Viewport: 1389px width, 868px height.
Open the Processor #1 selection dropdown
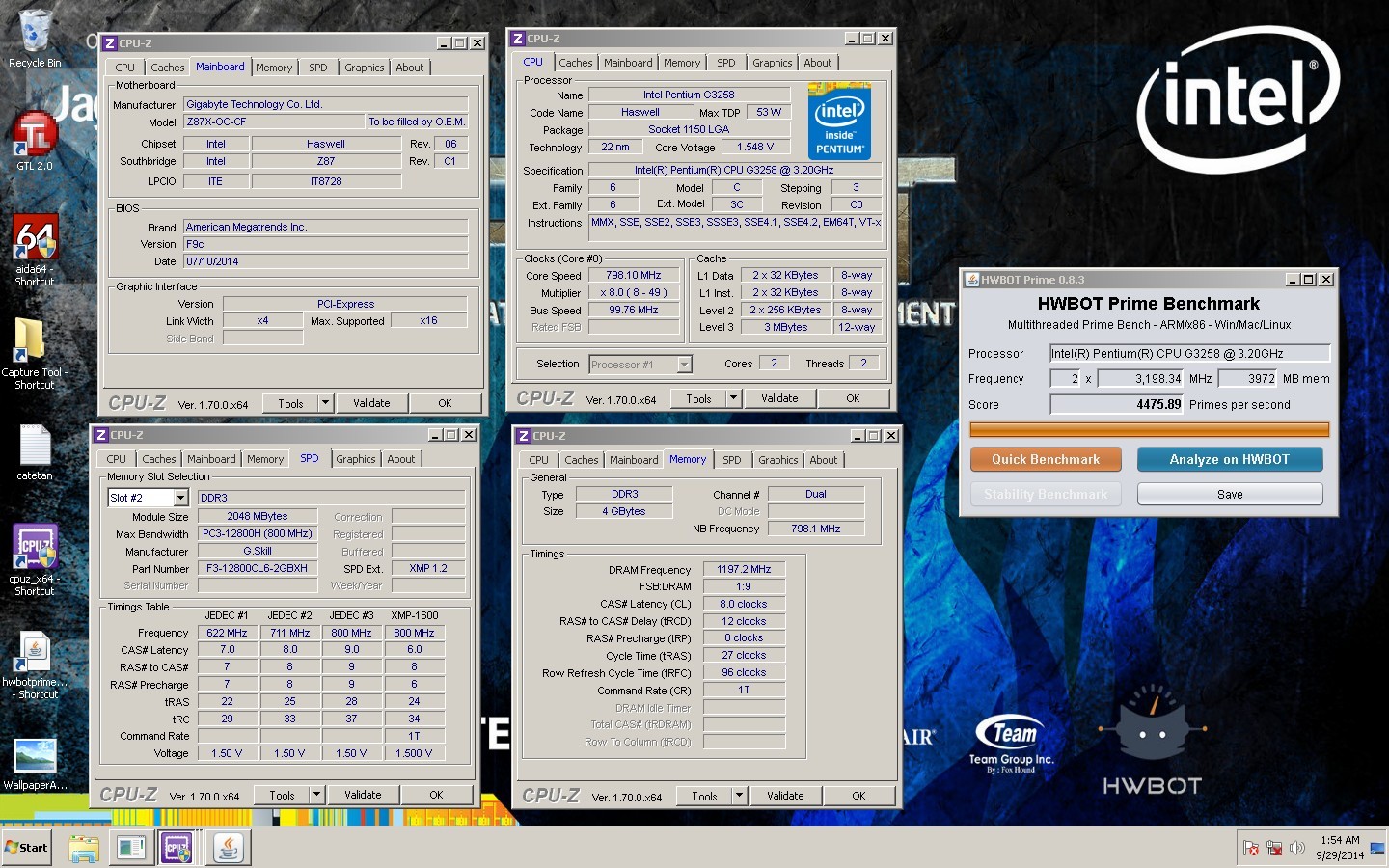(684, 365)
